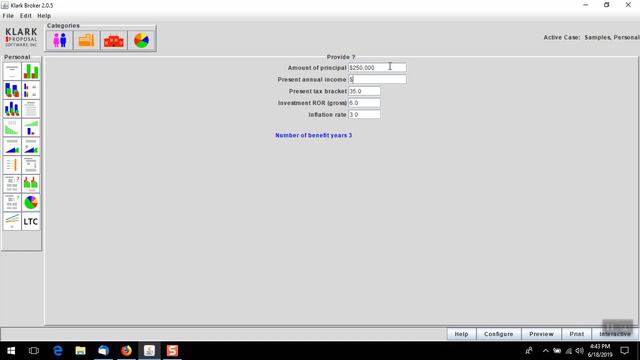Open the notification center icon

click(x=624, y=351)
